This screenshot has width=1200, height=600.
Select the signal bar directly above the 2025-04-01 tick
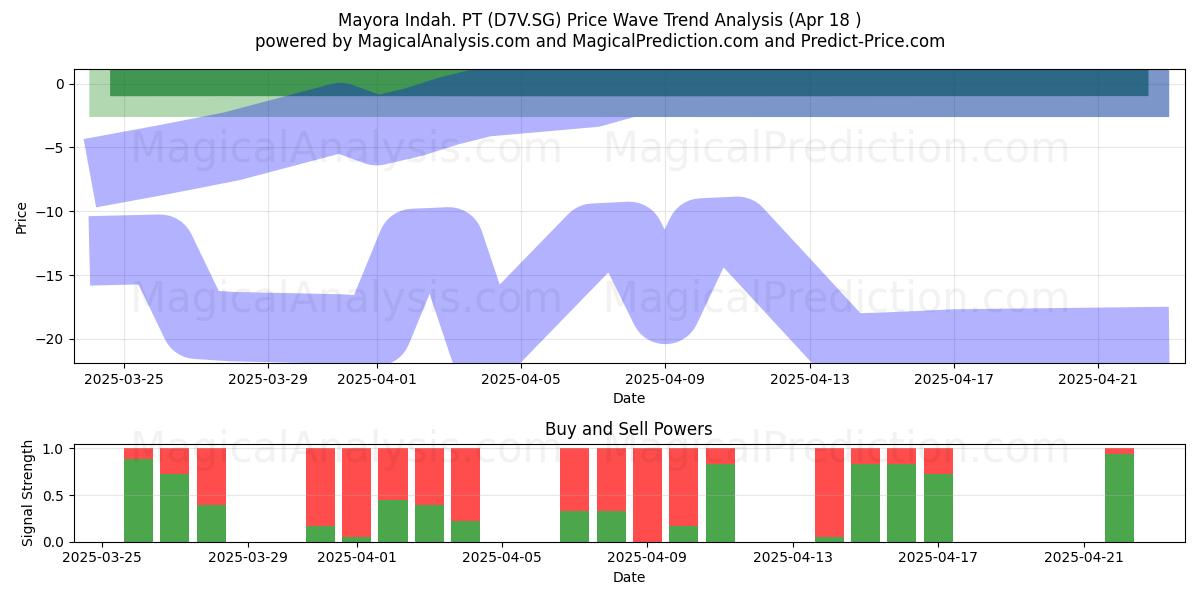pos(357,495)
